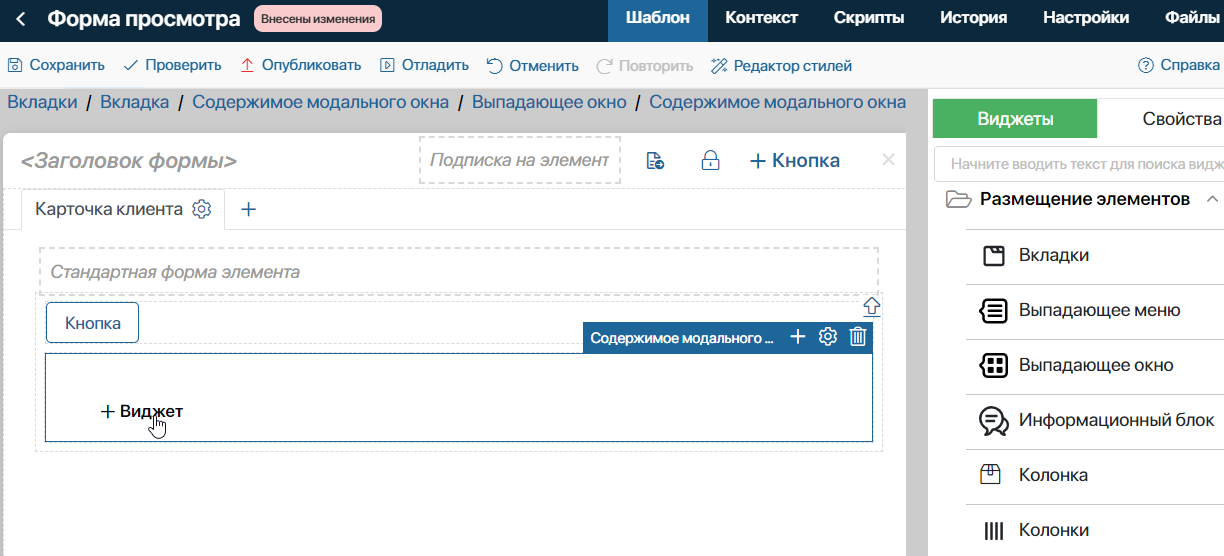Click the Вкладки widget label
The height and width of the screenshot is (556, 1224).
coord(1054,255)
